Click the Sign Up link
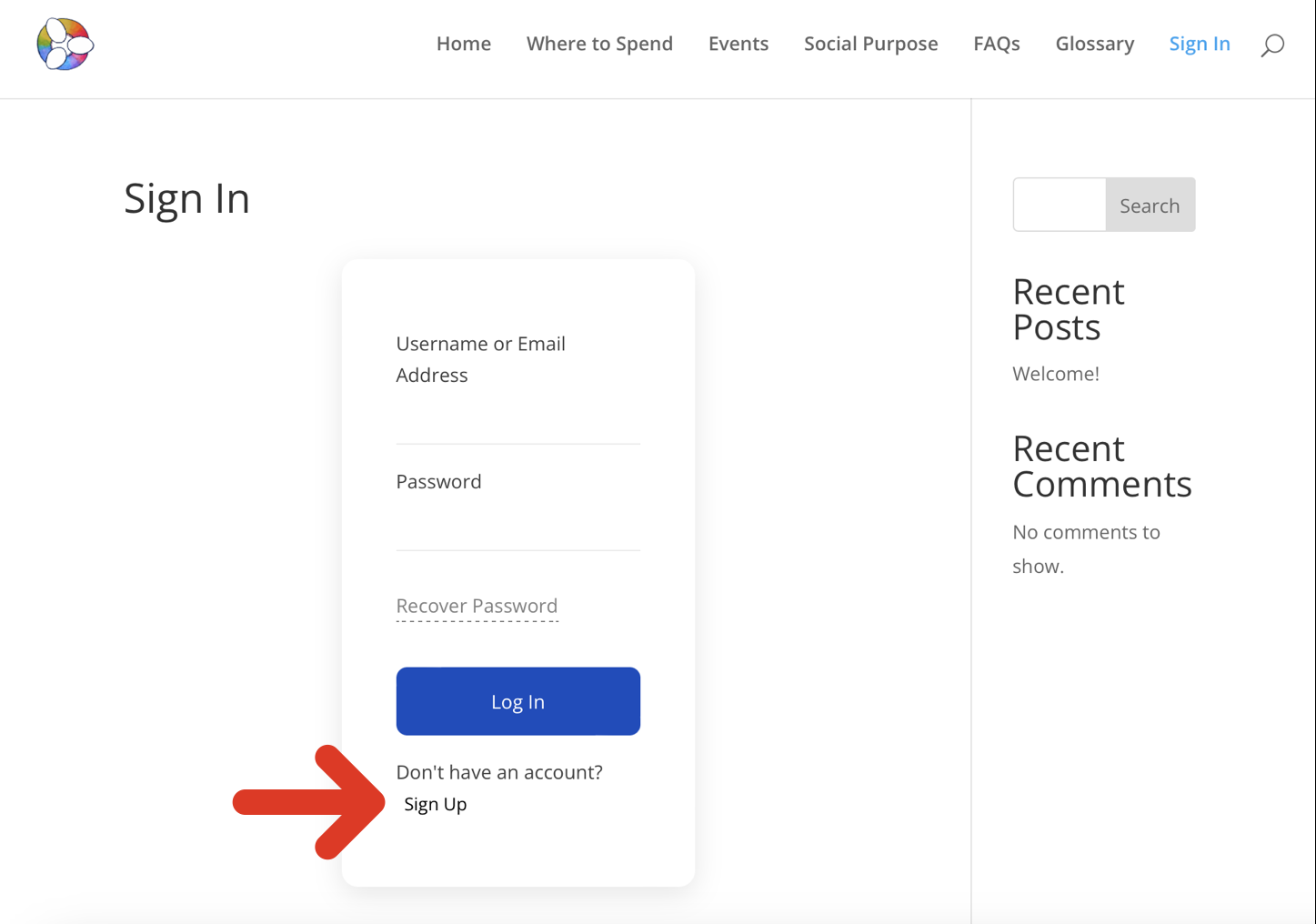This screenshot has height=924, width=1316. coord(436,804)
